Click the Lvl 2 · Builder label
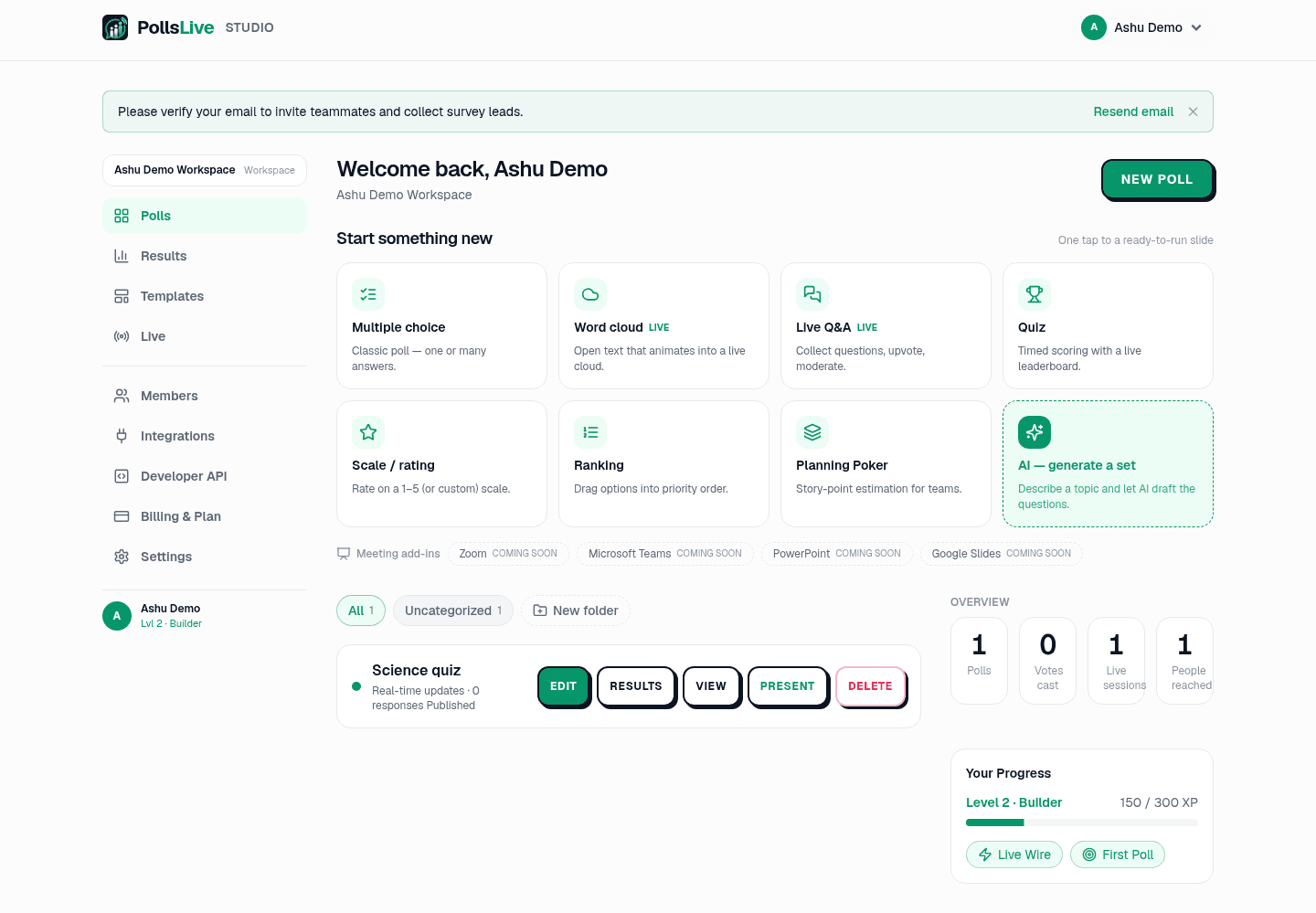This screenshot has height=913, width=1316. (171, 623)
